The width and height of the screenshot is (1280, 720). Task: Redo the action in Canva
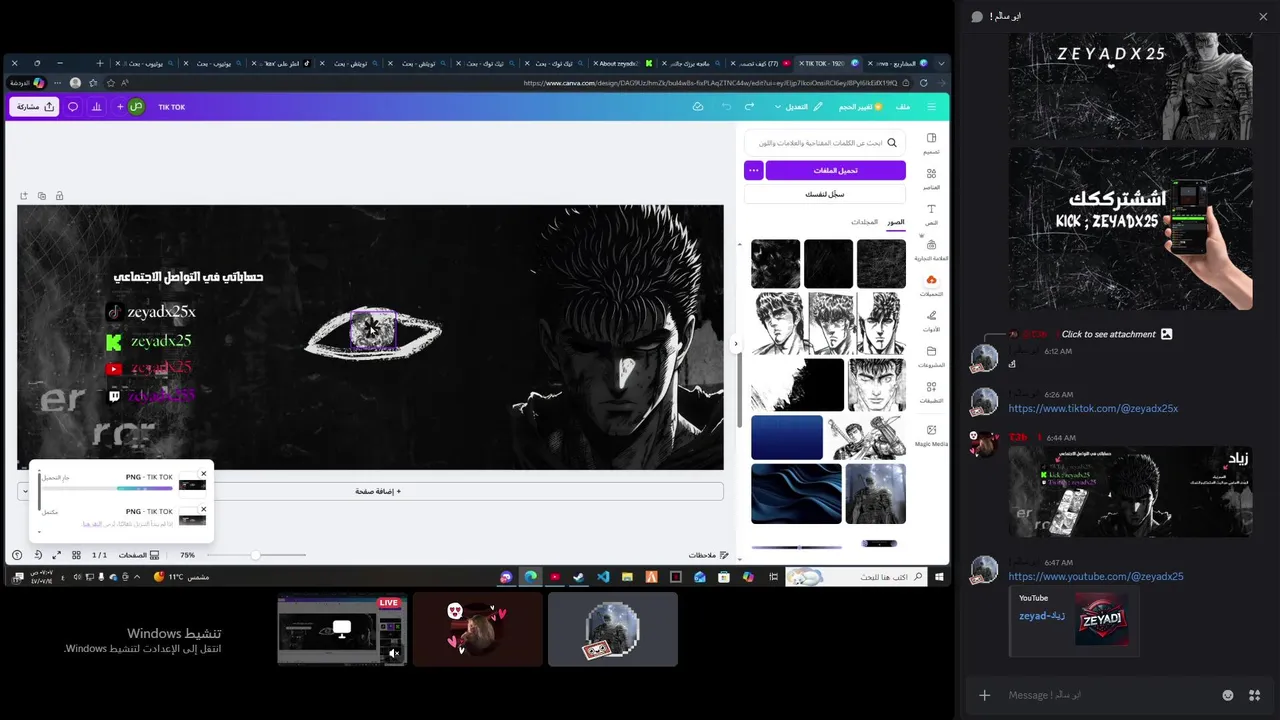point(750,106)
